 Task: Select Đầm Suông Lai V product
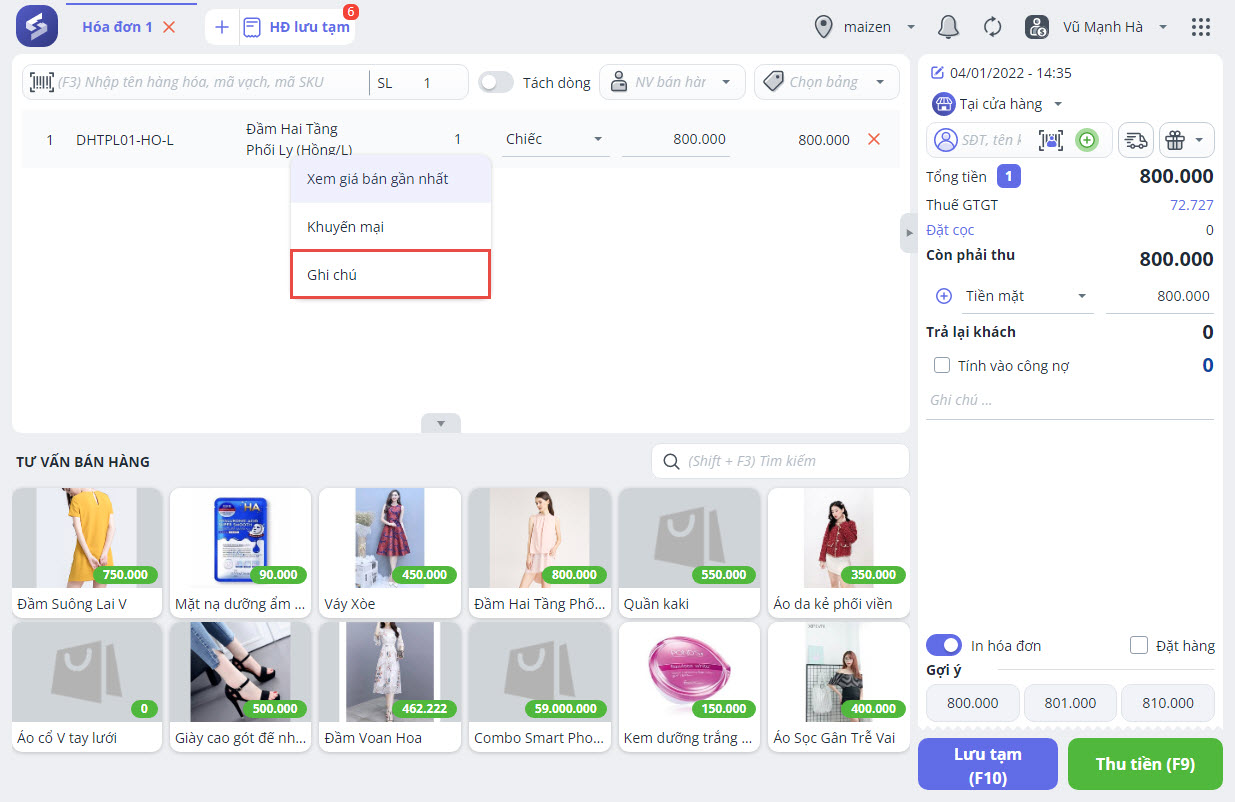[87, 553]
